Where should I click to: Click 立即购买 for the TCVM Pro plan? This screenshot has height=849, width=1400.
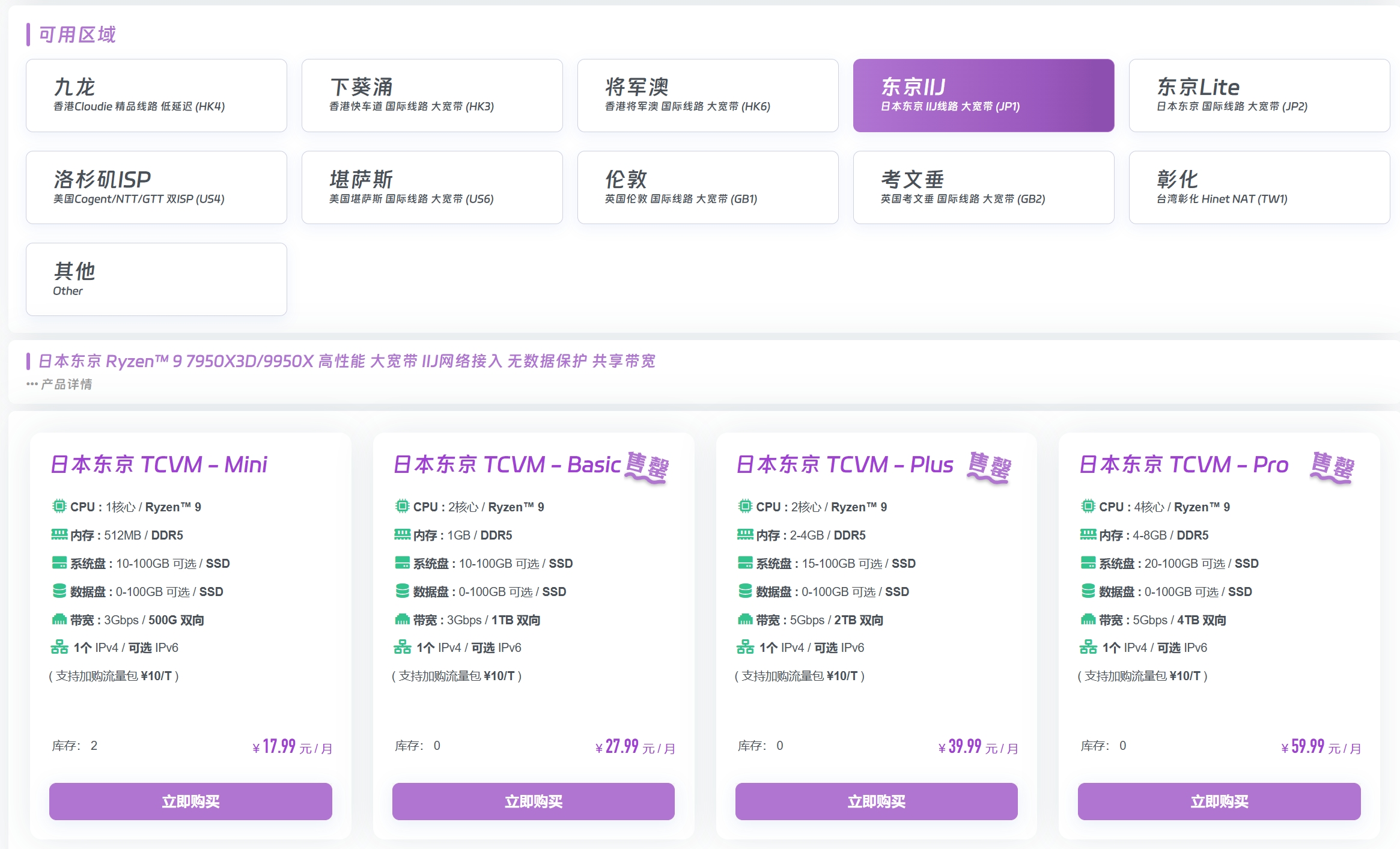point(1219,801)
